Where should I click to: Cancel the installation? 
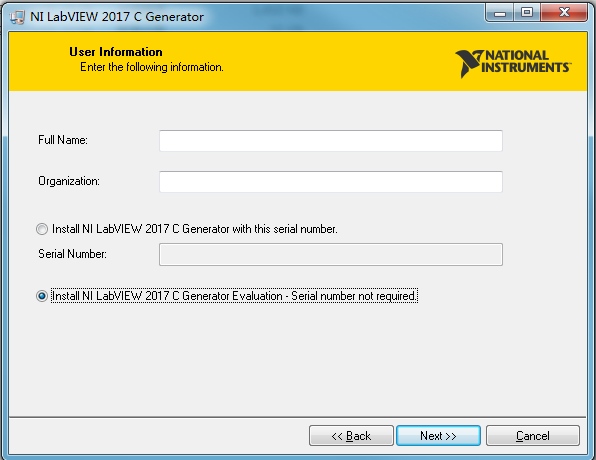[533, 436]
